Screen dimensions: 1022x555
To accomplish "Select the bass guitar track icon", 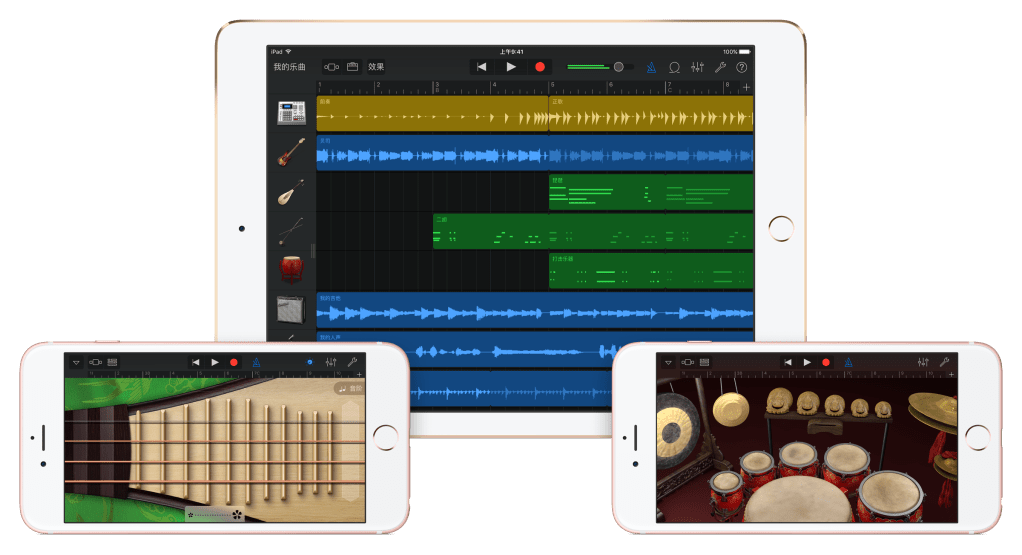I will [x=291, y=152].
